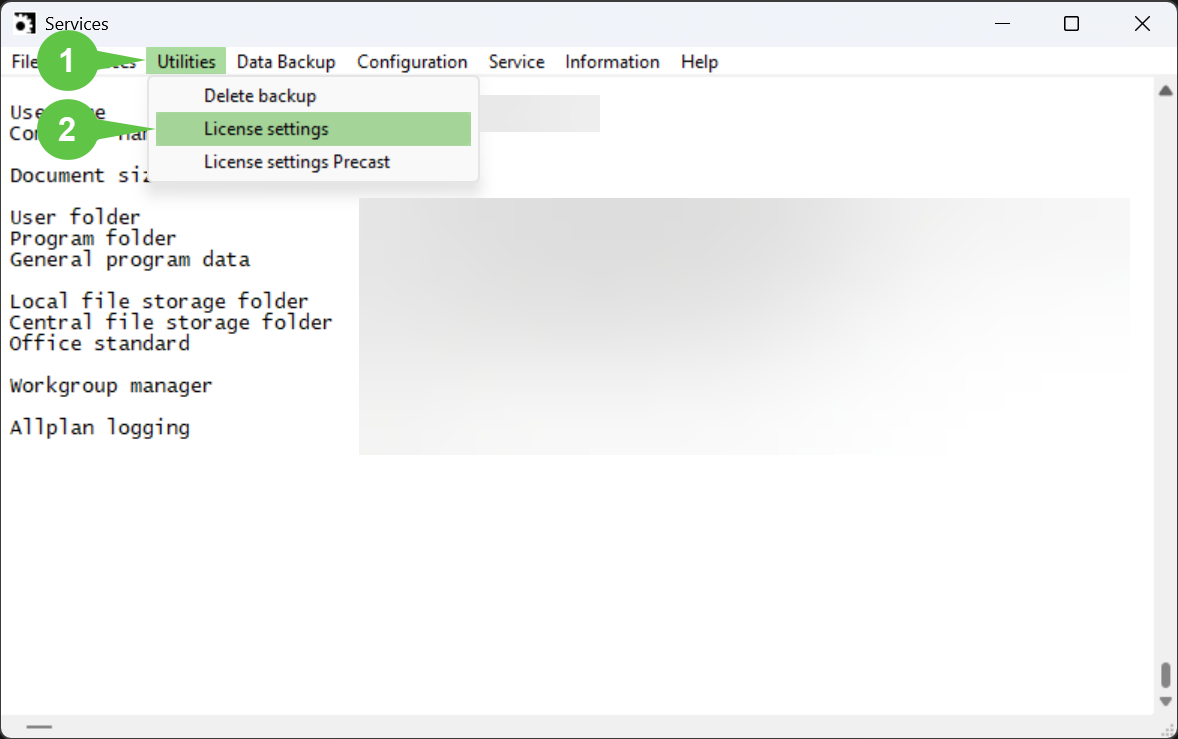The width and height of the screenshot is (1178, 739).
Task: Click the scroll down arrow
Action: [1165, 701]
